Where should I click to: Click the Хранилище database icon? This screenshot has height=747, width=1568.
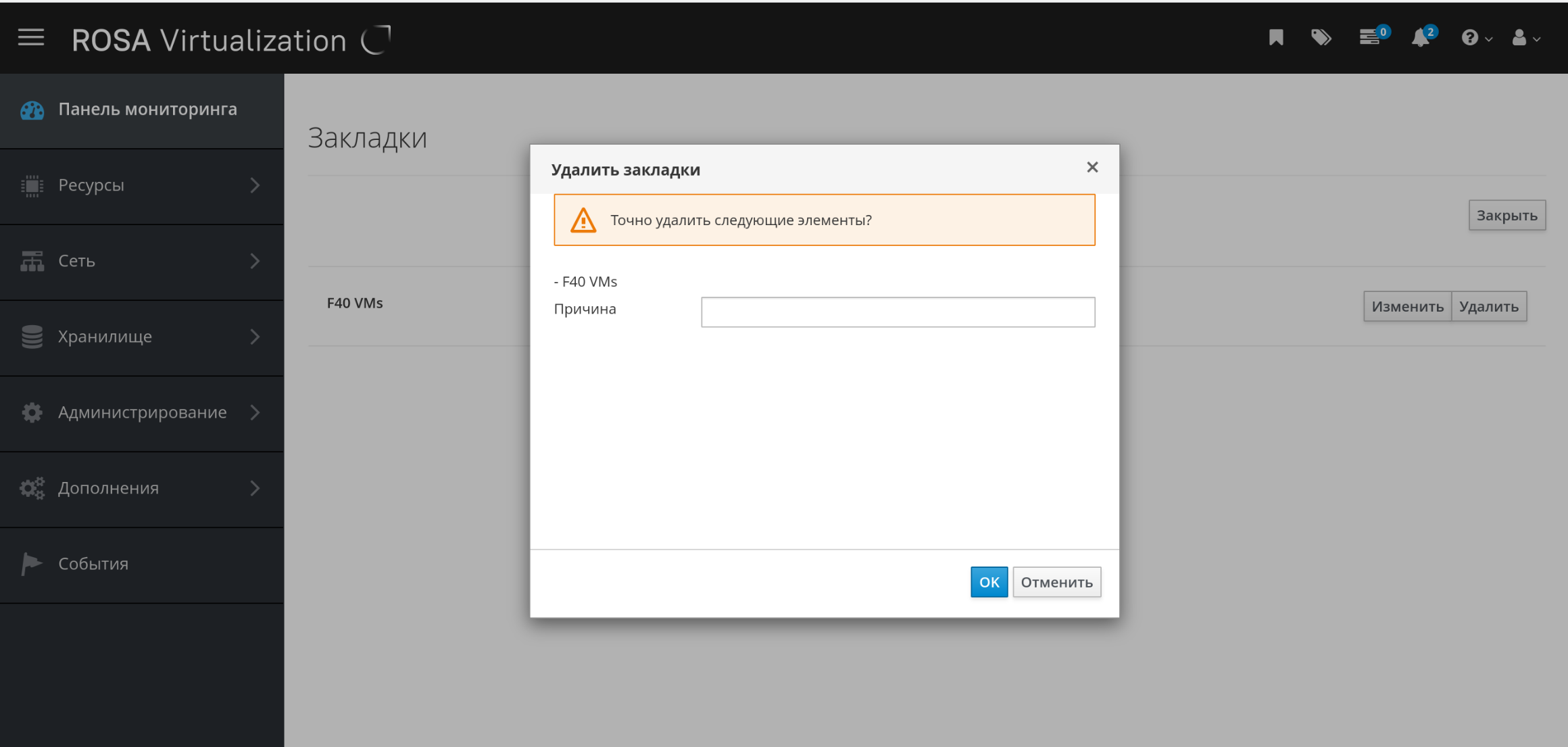click(x=32, y=337)
